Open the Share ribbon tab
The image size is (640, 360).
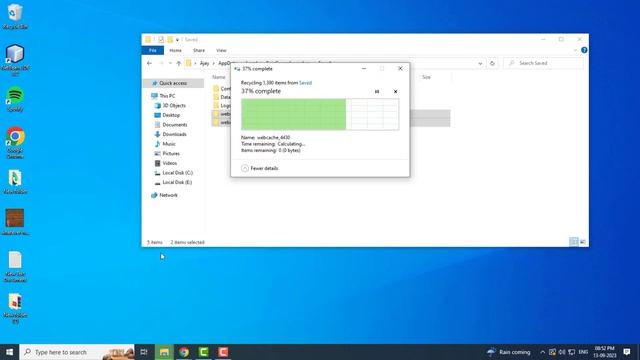click(199, 50)
